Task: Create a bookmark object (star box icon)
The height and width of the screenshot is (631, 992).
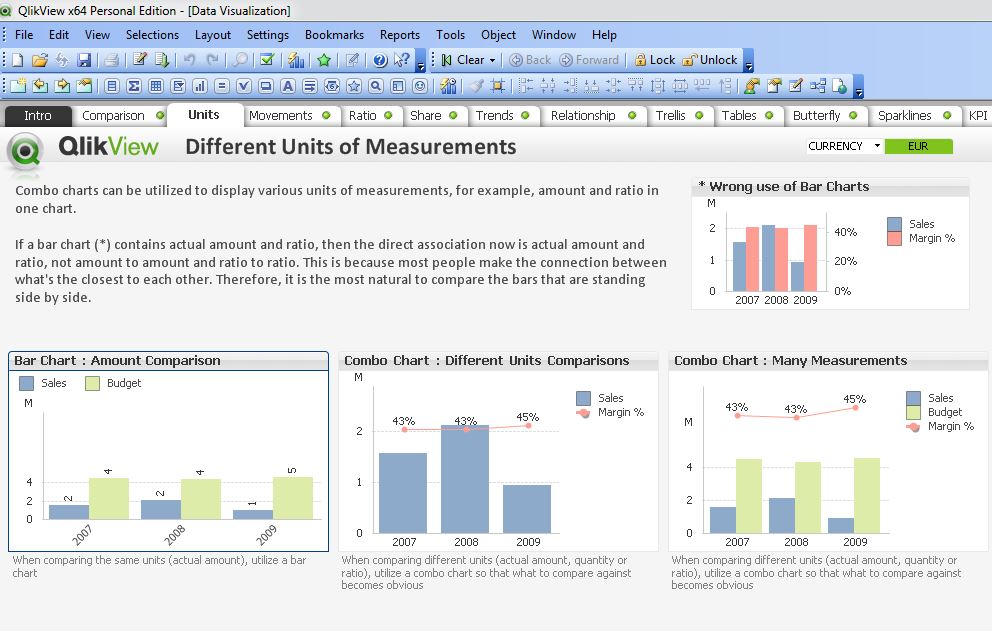Action: (354, 86)
